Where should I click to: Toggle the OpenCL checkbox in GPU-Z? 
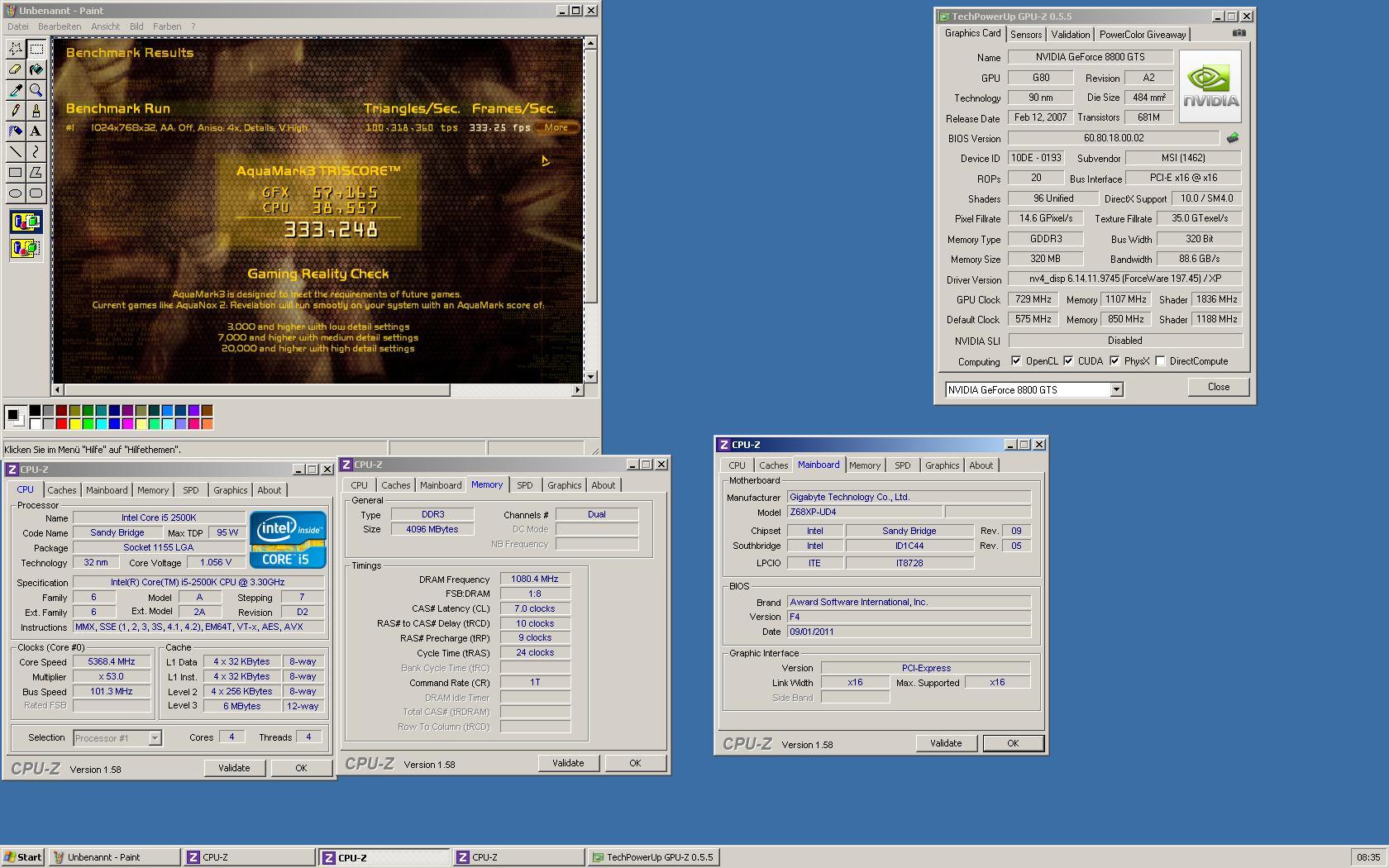coord(1016,361)
